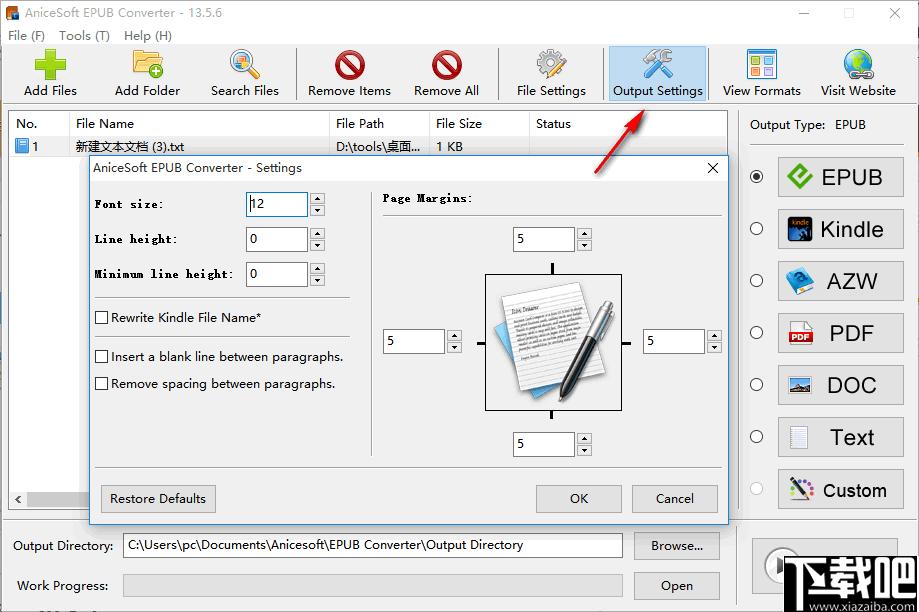The width and height of the screenshot is (919, 612).
Task: Increase top page margin with up arrow
Action: coord(584,234)
